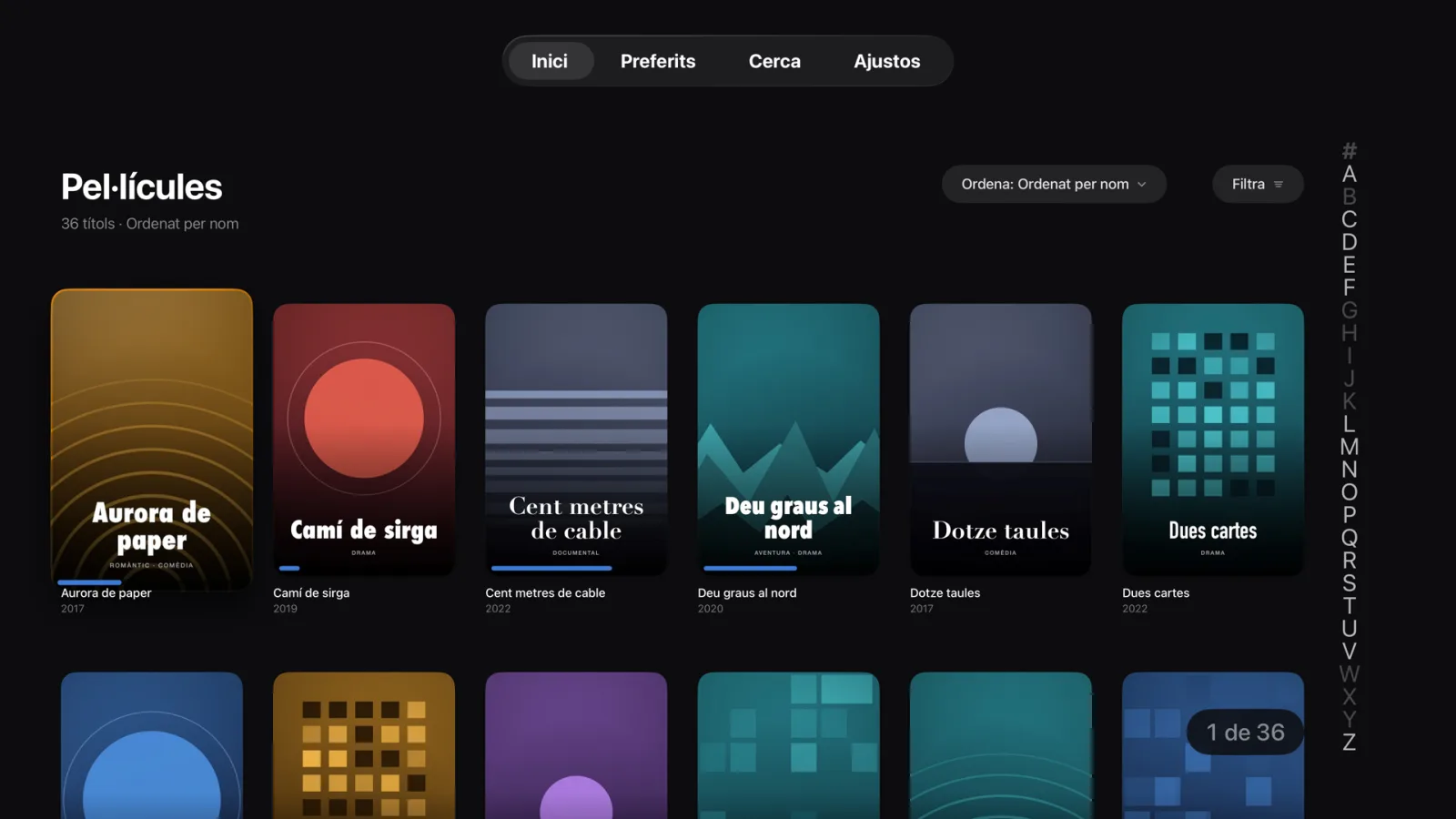
Task: Click the Dotze taules caption text
Action: tap(945, 592)
